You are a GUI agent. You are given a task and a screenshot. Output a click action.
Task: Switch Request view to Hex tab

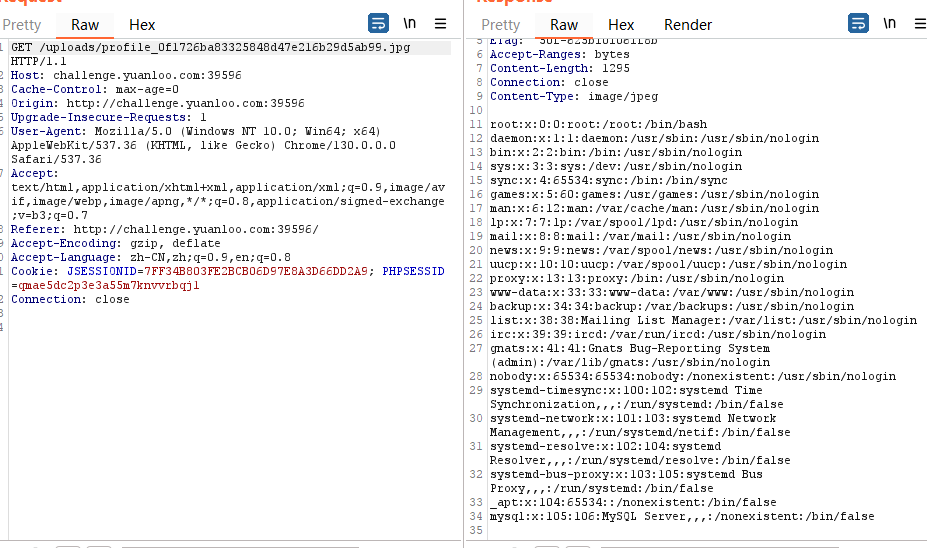click(x=142, y=25)
